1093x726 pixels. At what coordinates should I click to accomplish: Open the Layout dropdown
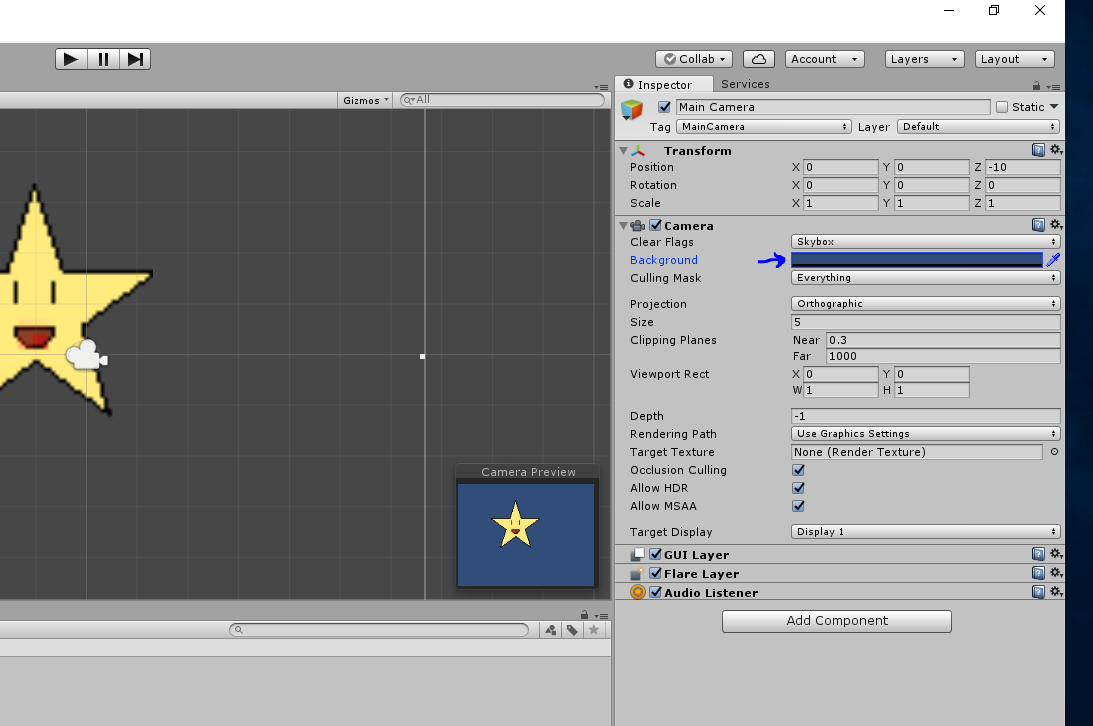(1014, 59)
